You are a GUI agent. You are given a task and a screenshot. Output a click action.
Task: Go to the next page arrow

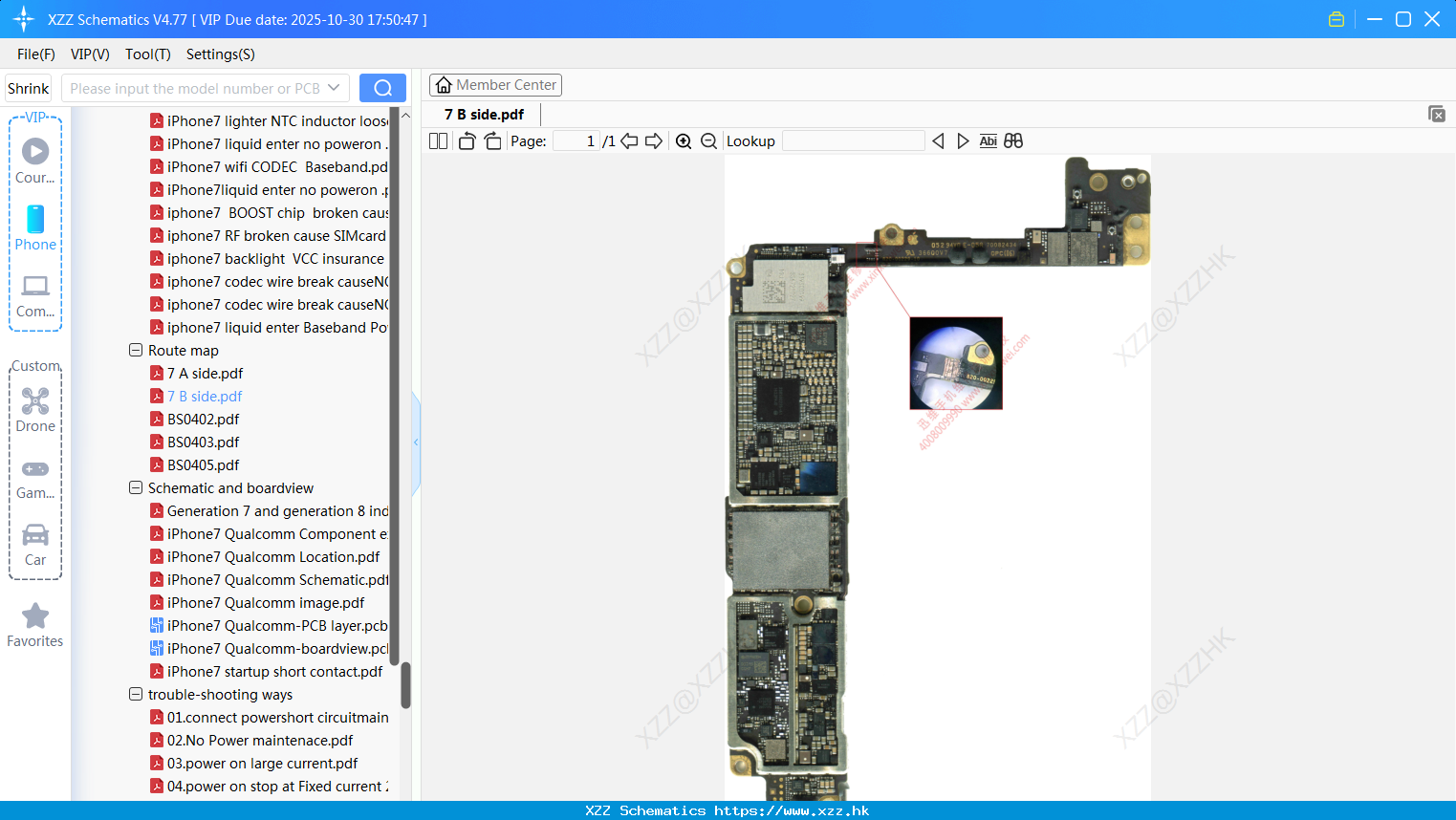point(654,140)
